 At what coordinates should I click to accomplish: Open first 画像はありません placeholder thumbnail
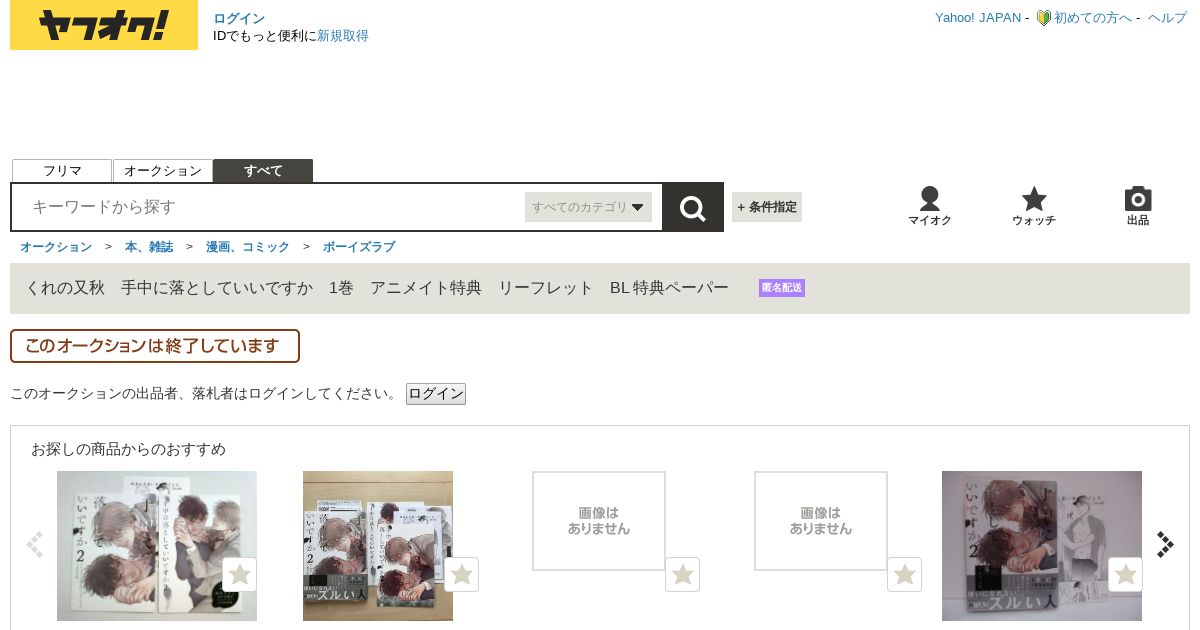coord(599,521)
